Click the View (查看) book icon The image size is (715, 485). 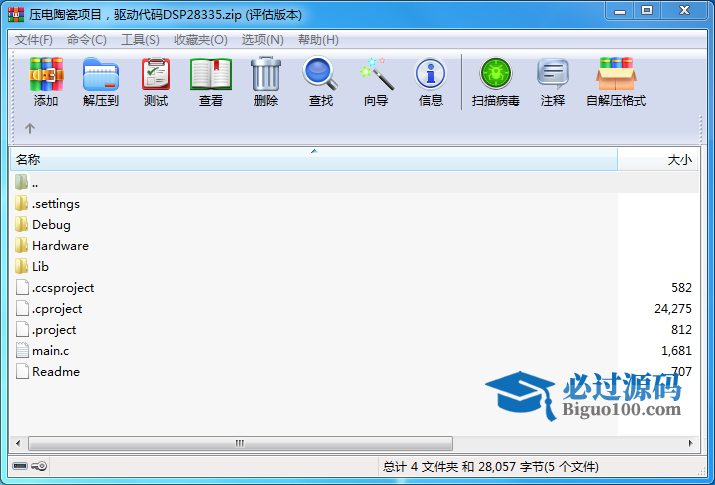pyautogui.click(x=211, y=74)
